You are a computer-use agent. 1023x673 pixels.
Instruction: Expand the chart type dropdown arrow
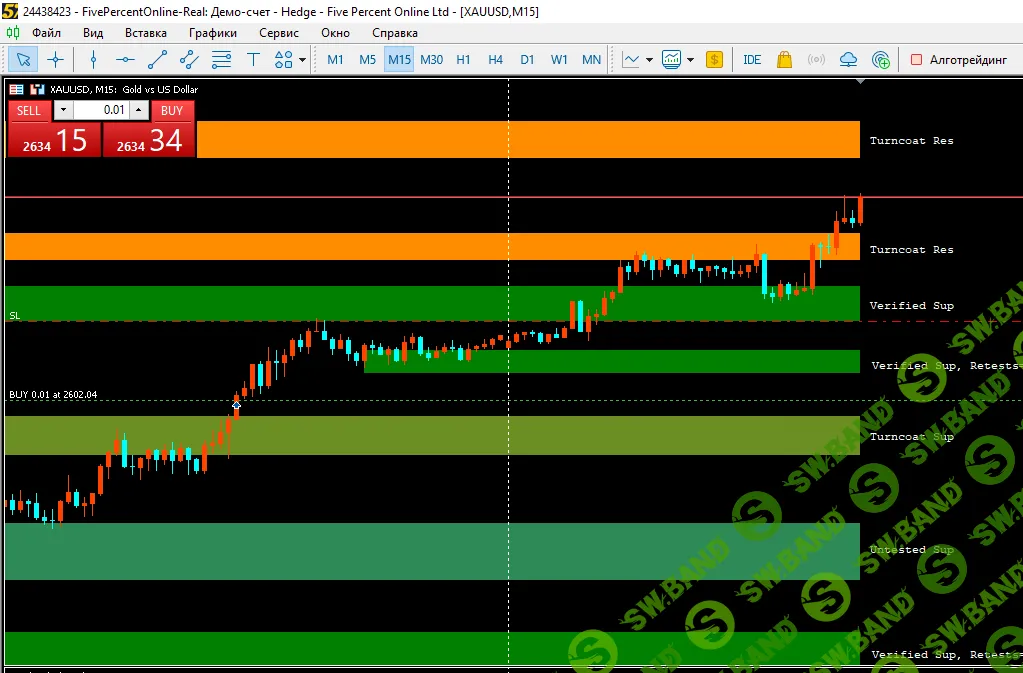[x=649, y=59]
